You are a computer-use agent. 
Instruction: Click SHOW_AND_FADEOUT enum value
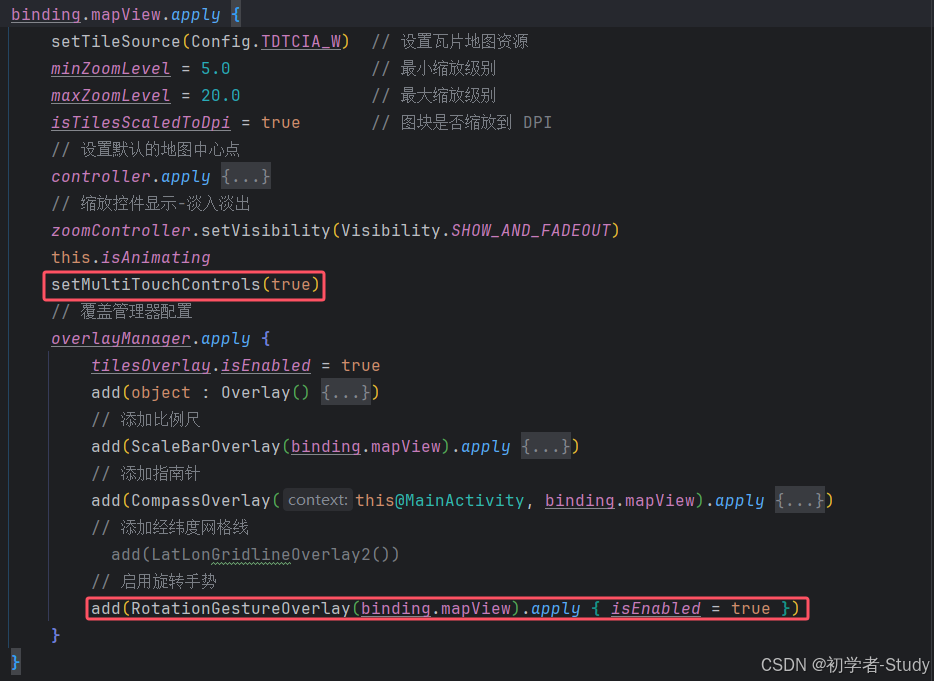coord(531,231)
